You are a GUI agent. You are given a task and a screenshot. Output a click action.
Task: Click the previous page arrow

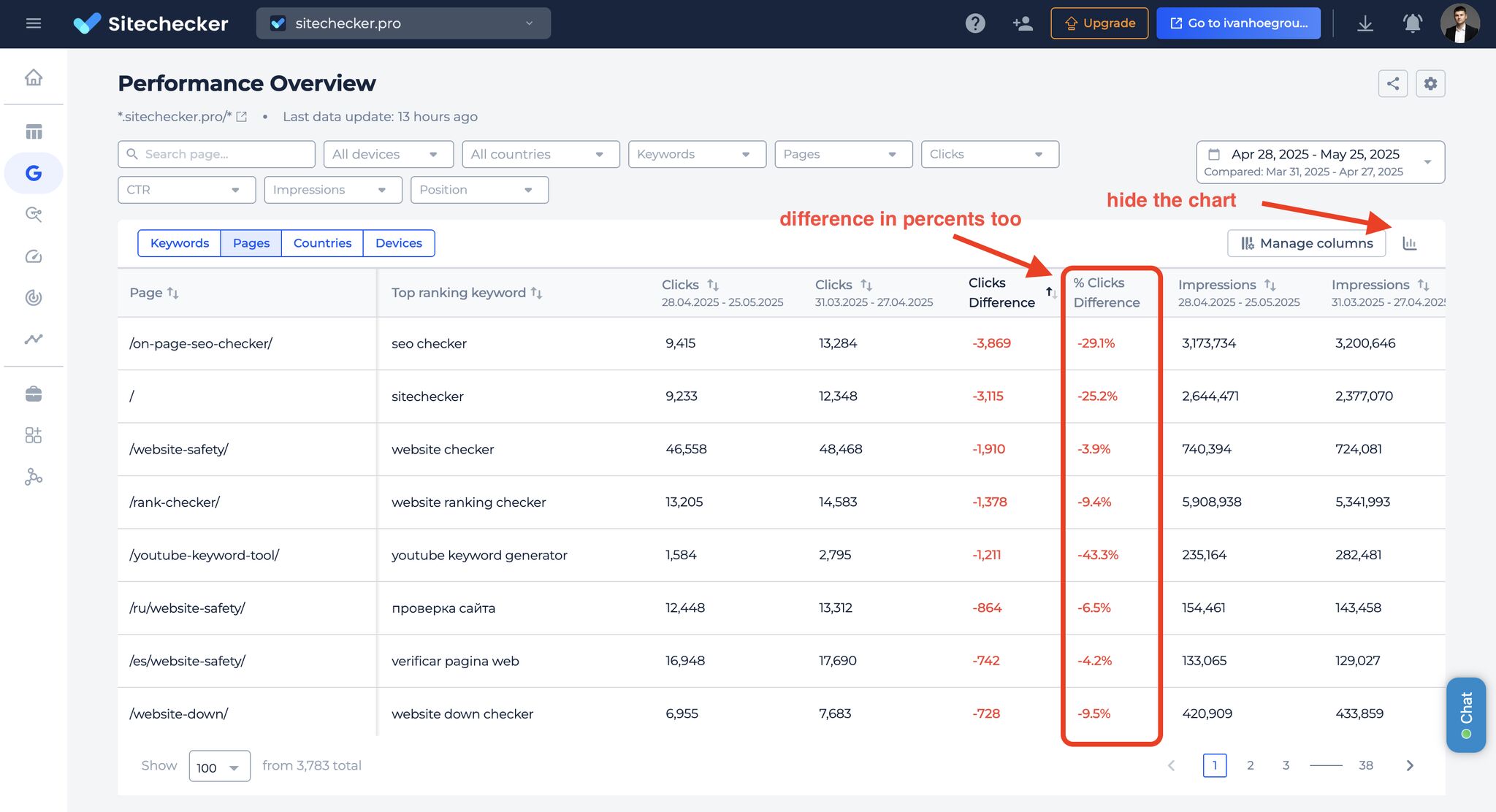(x=1172, y=765)
